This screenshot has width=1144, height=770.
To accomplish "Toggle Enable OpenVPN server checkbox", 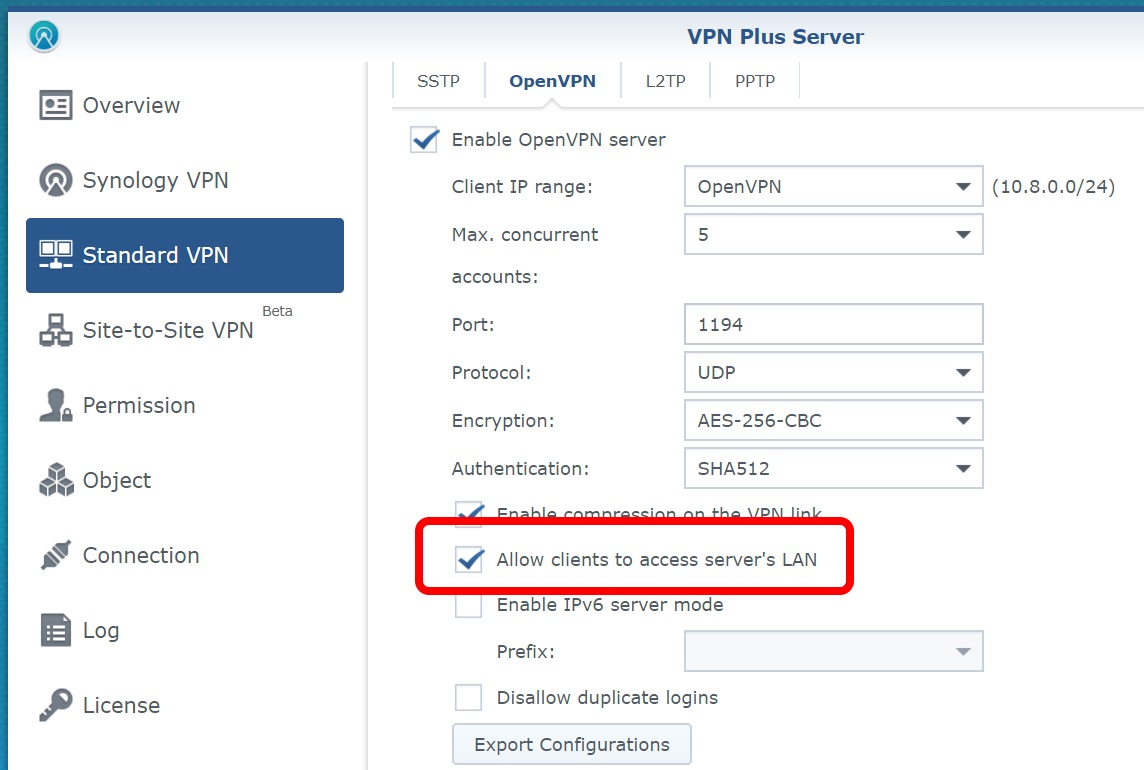I will [x=425, y=139].
